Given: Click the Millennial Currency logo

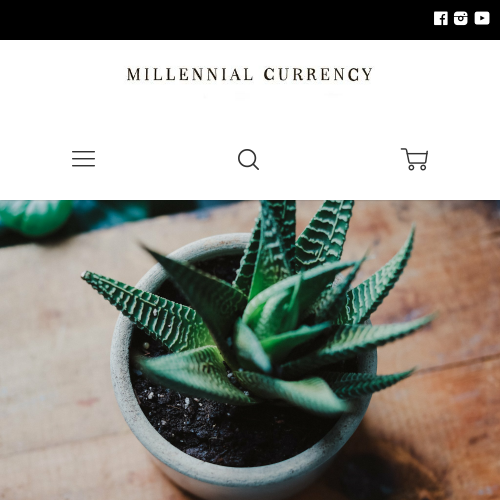Looking at the screenshot, I should pyautogui.click(x=249, y=74).
